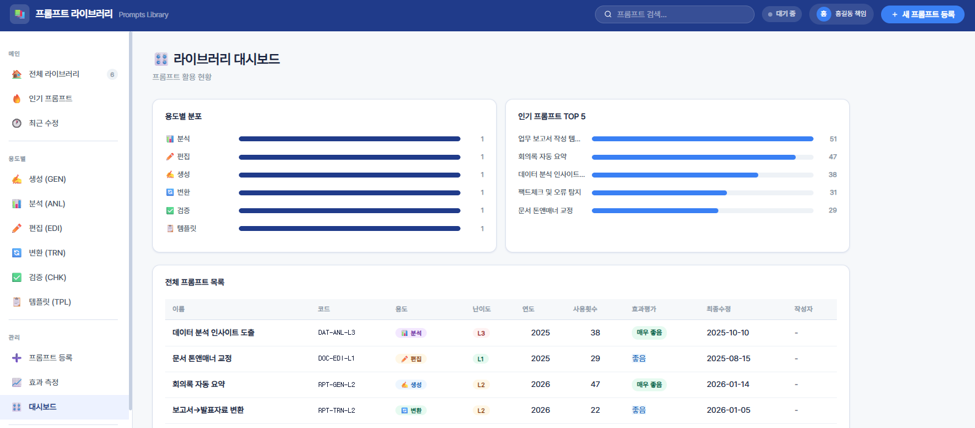This screenshot has height=428, width=975.
Task: Click the 인기 프롬프트 flame icon
Action: (x=17, y=99)
